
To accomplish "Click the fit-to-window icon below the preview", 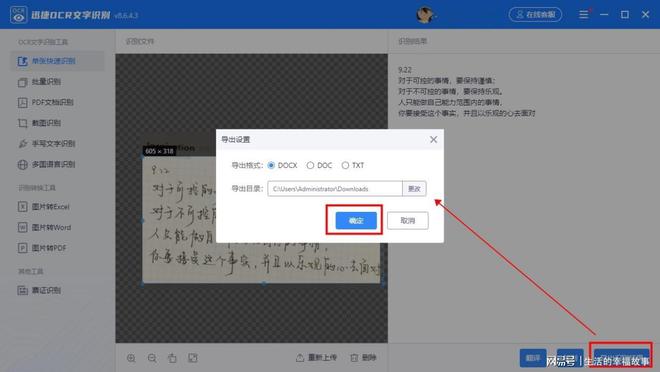I will pyautogui.click(x=193, y=358).
